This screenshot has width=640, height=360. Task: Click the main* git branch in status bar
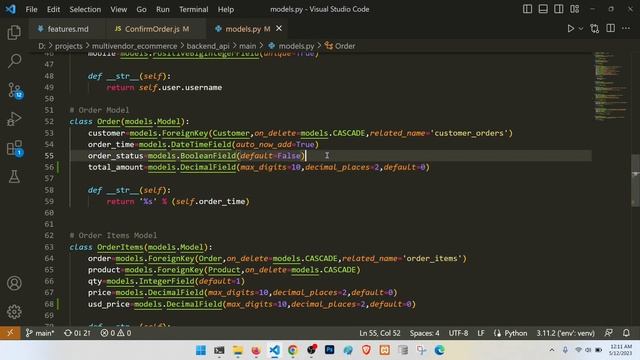[x=40, y=333]
